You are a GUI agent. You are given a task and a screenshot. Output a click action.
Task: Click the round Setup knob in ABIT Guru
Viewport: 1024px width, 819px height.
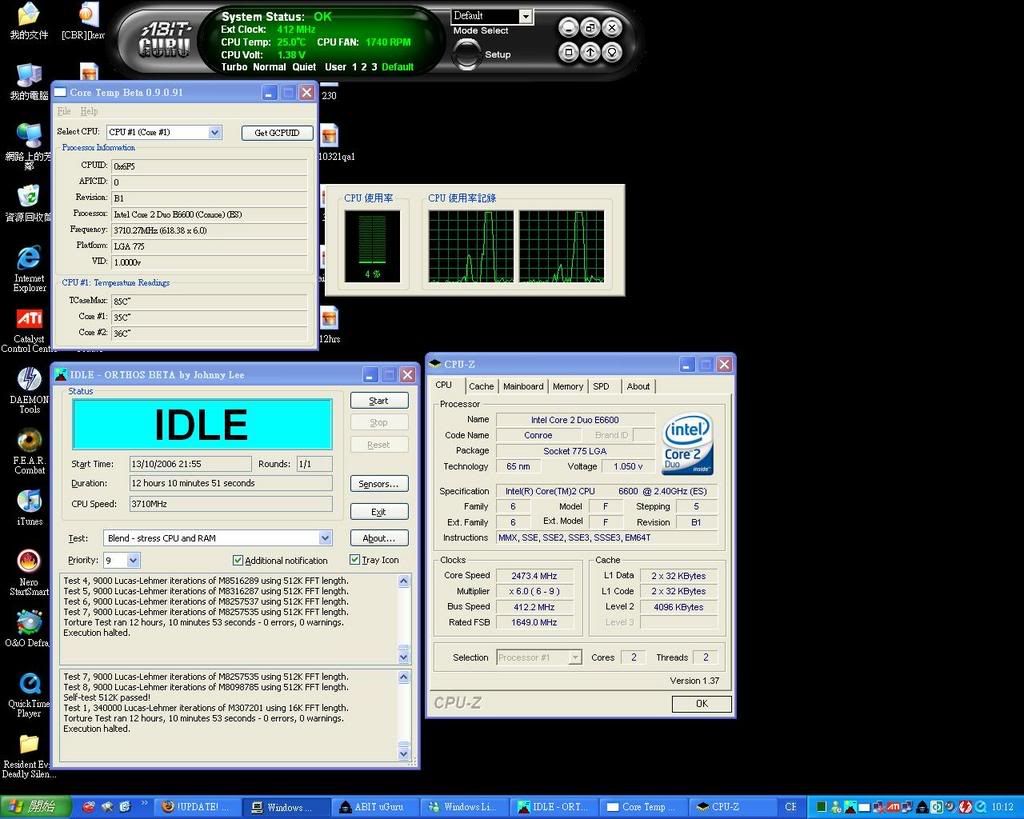pos(466,54)
